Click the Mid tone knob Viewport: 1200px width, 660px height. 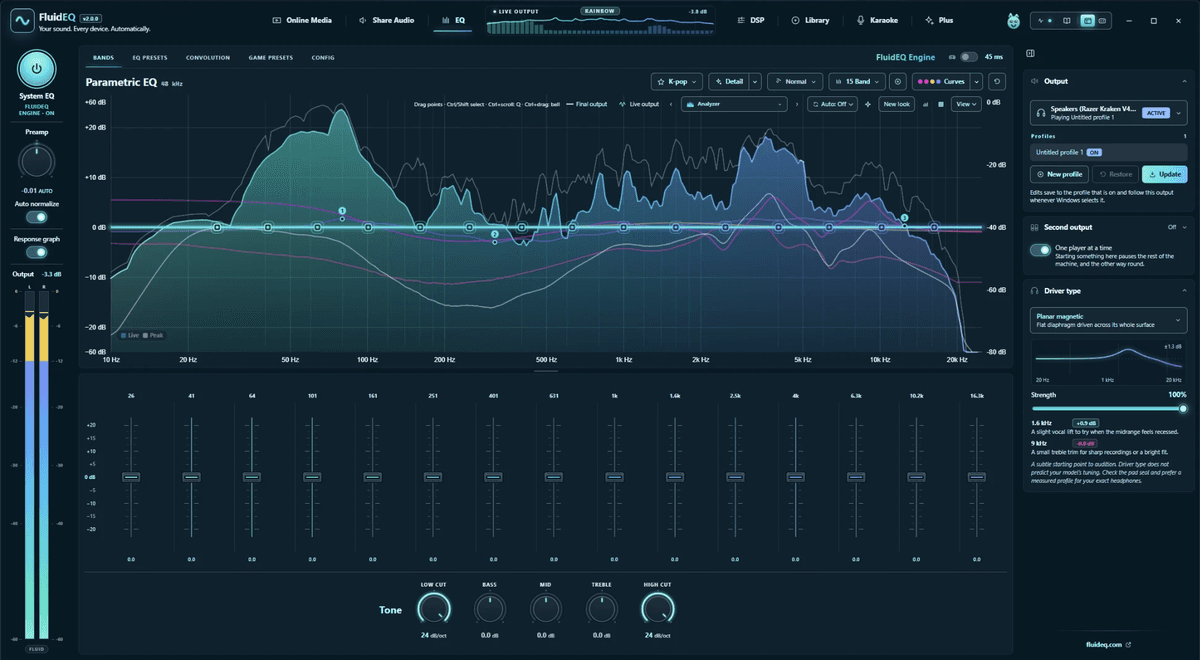point(546,608)
